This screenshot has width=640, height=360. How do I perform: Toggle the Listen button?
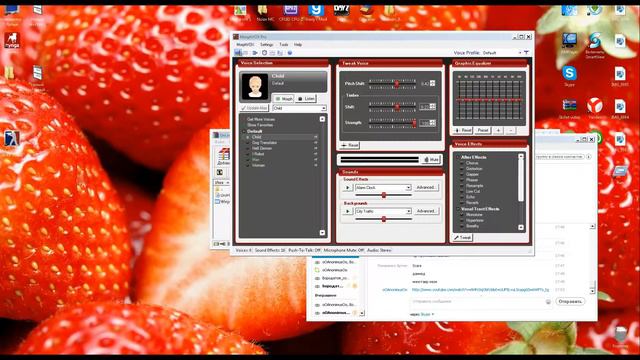pos(306,98)
